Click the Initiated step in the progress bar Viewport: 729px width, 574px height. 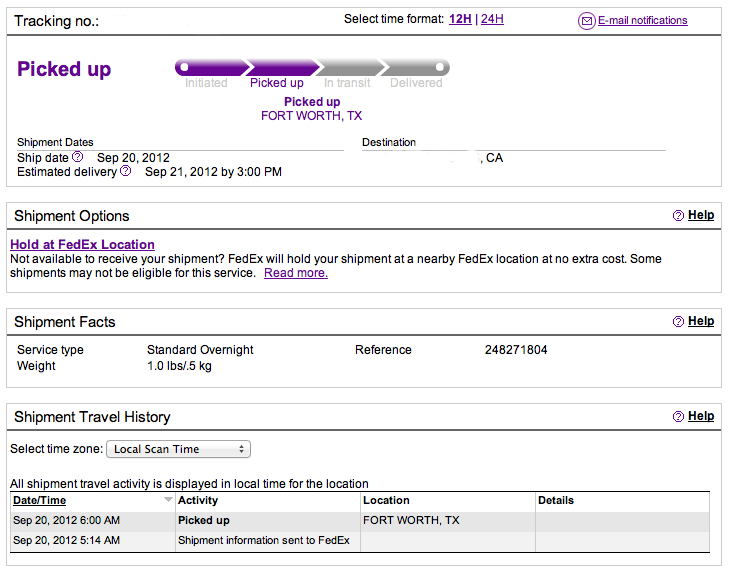(x=210, y=68)
